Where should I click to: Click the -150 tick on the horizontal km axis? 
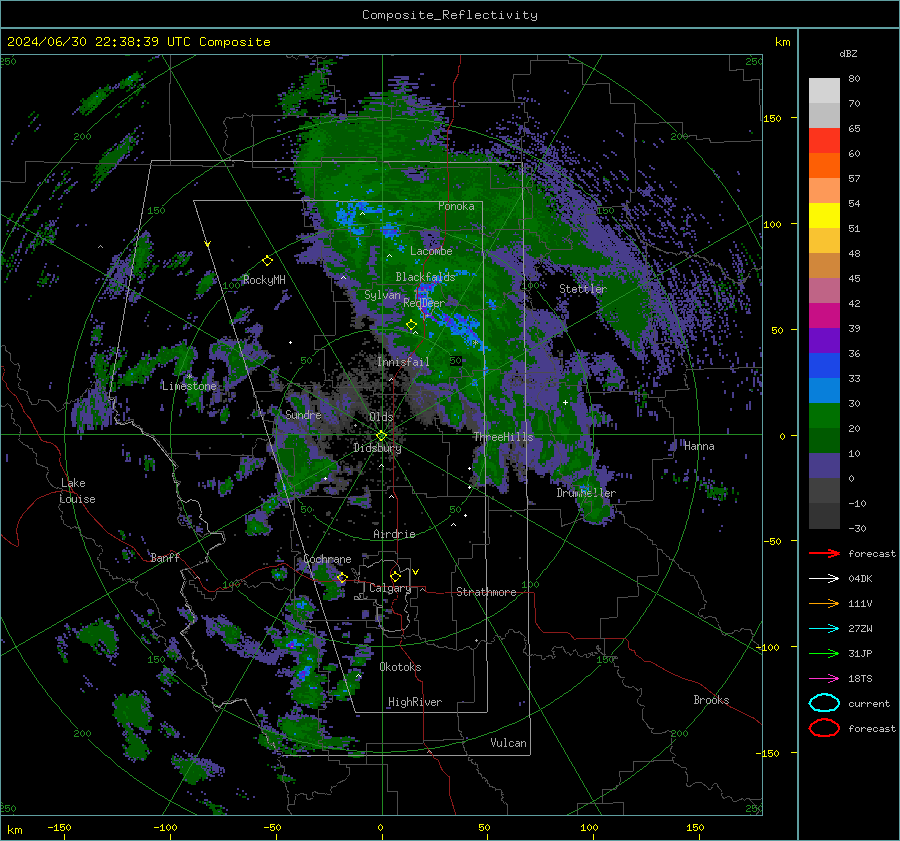(59, 827)
